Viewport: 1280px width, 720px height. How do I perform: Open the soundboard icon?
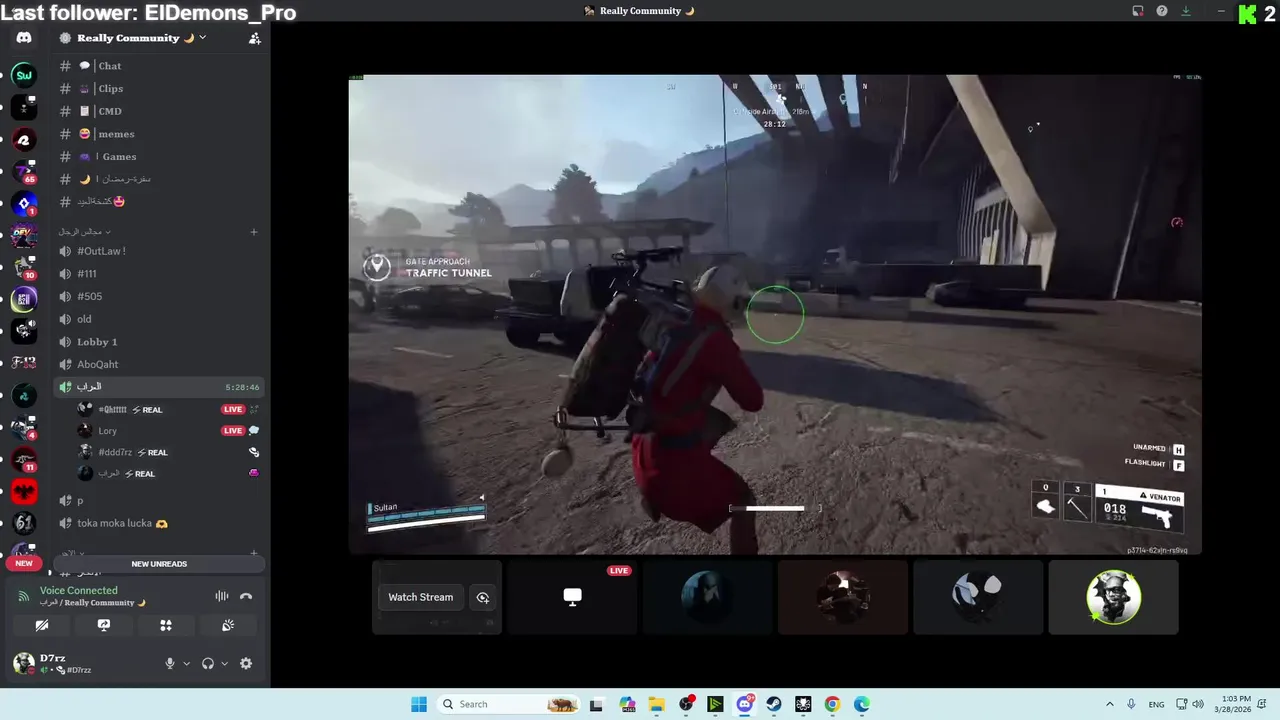tap(228, 625)
